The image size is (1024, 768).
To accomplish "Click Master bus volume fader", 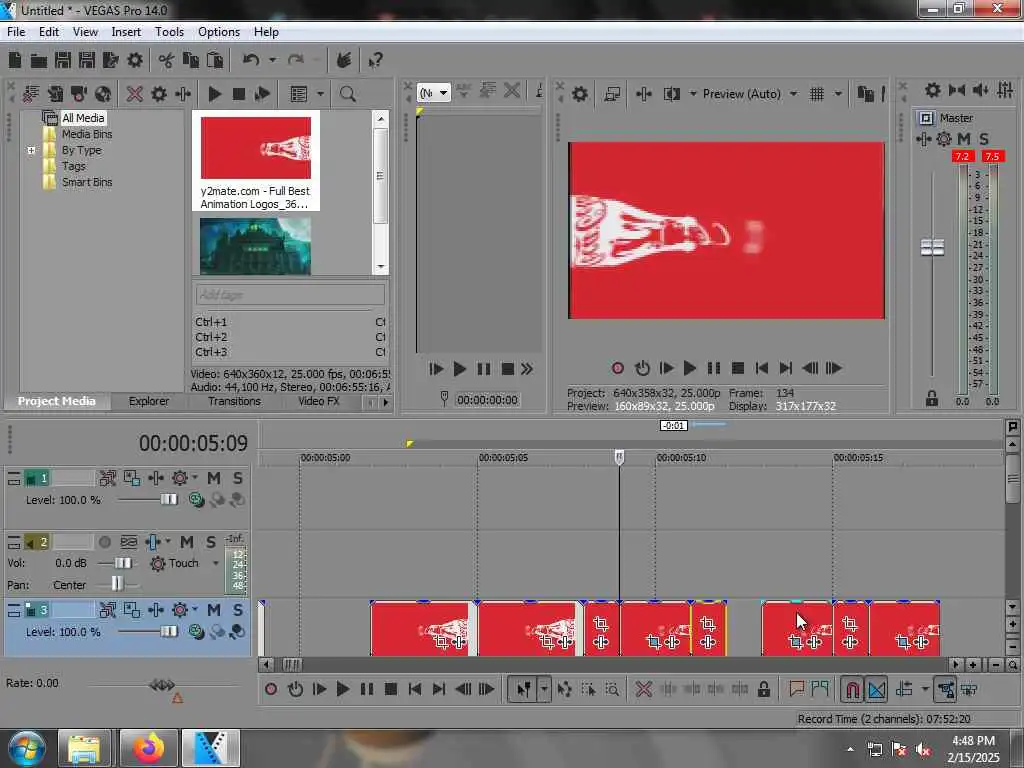I will pyautogui.click(x=932, y=248).
